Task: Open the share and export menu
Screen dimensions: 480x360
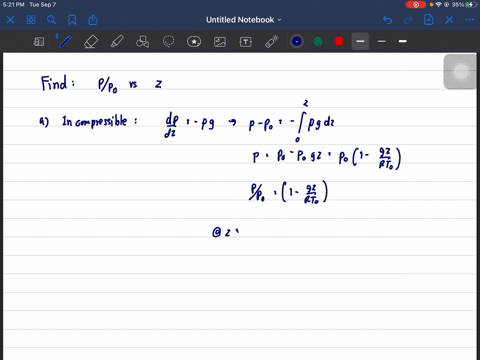Action: pyautogui.click(x=93, y=20)
